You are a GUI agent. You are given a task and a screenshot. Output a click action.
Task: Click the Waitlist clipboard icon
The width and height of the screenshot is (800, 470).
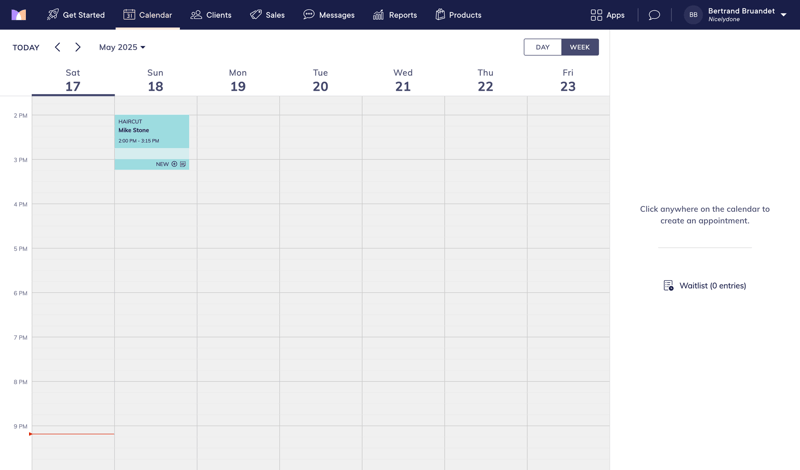668,286
